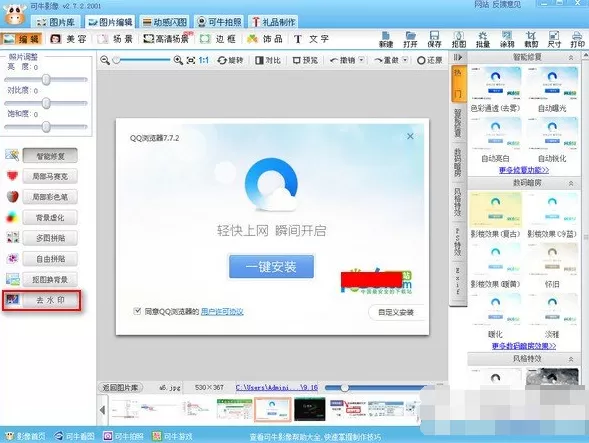Viewport: 589px width, 443px height.
Task: Open the 高清场景 menu
Action: (x=168, y=39)
